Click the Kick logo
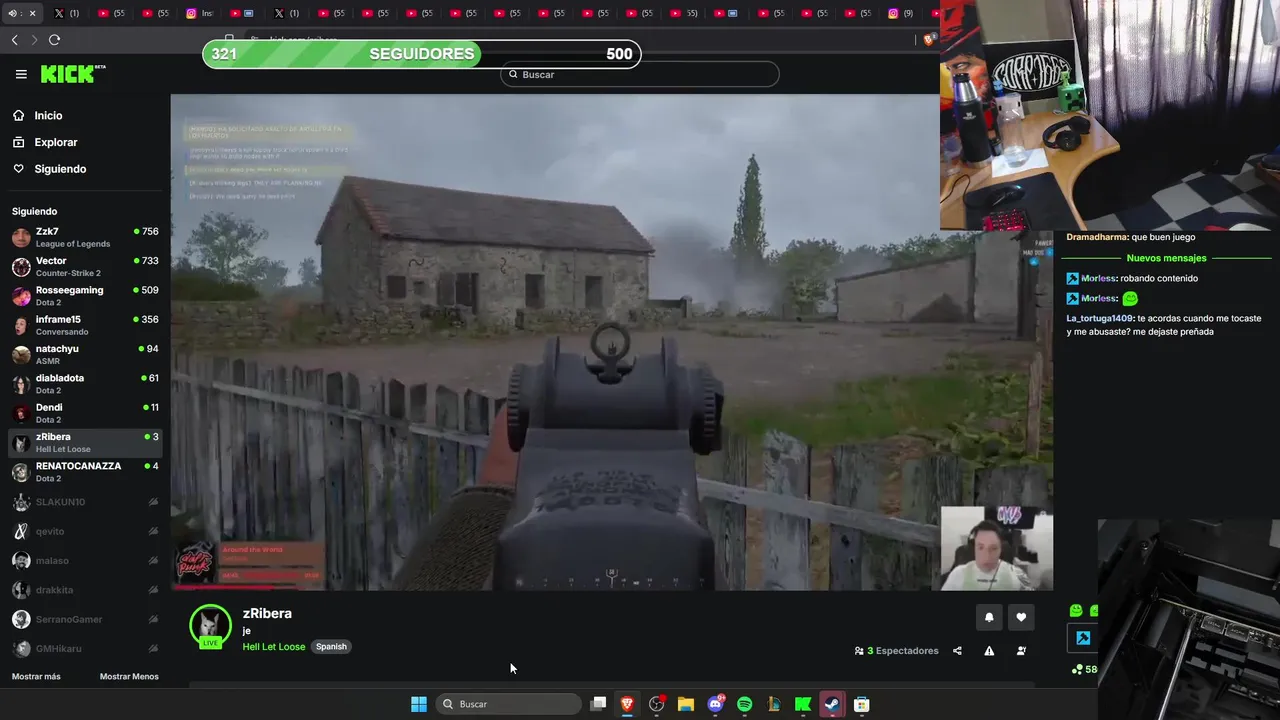Screen dimensions: 1280x720 point(72,74)
